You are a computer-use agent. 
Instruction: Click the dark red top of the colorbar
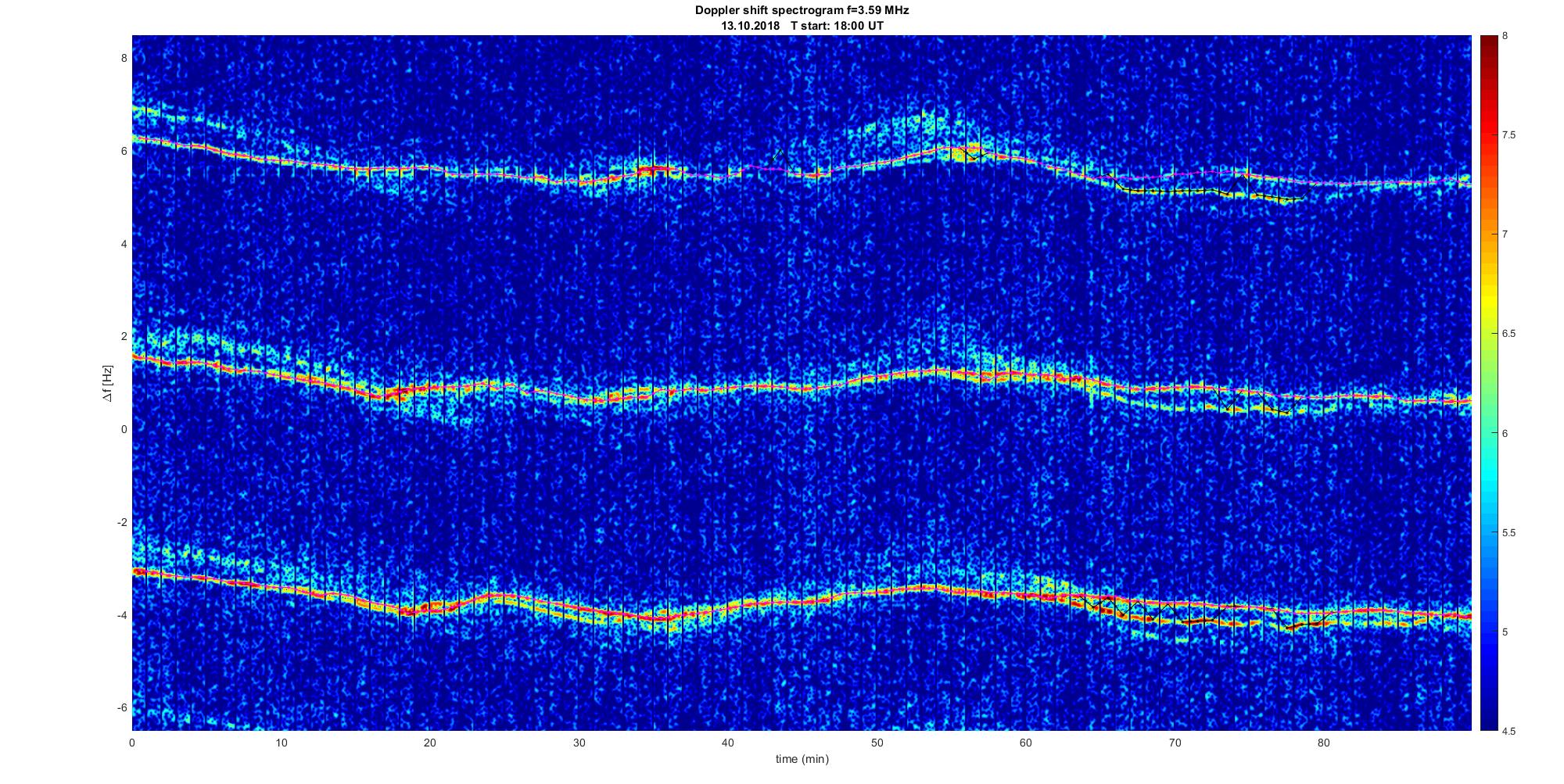click(x=1488, y=43)
